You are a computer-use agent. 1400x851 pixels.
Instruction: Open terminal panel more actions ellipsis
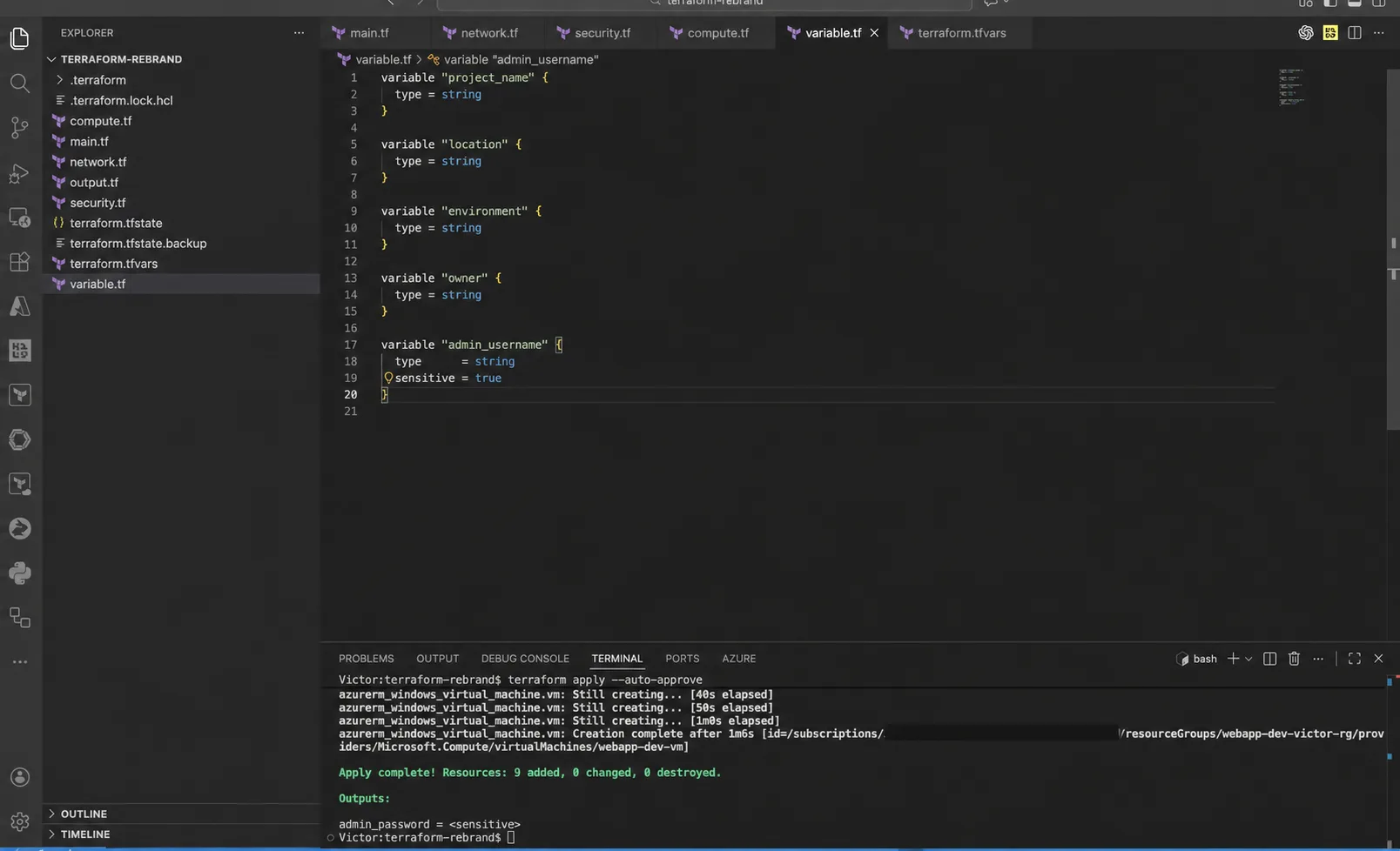[x=1318, y=659]
